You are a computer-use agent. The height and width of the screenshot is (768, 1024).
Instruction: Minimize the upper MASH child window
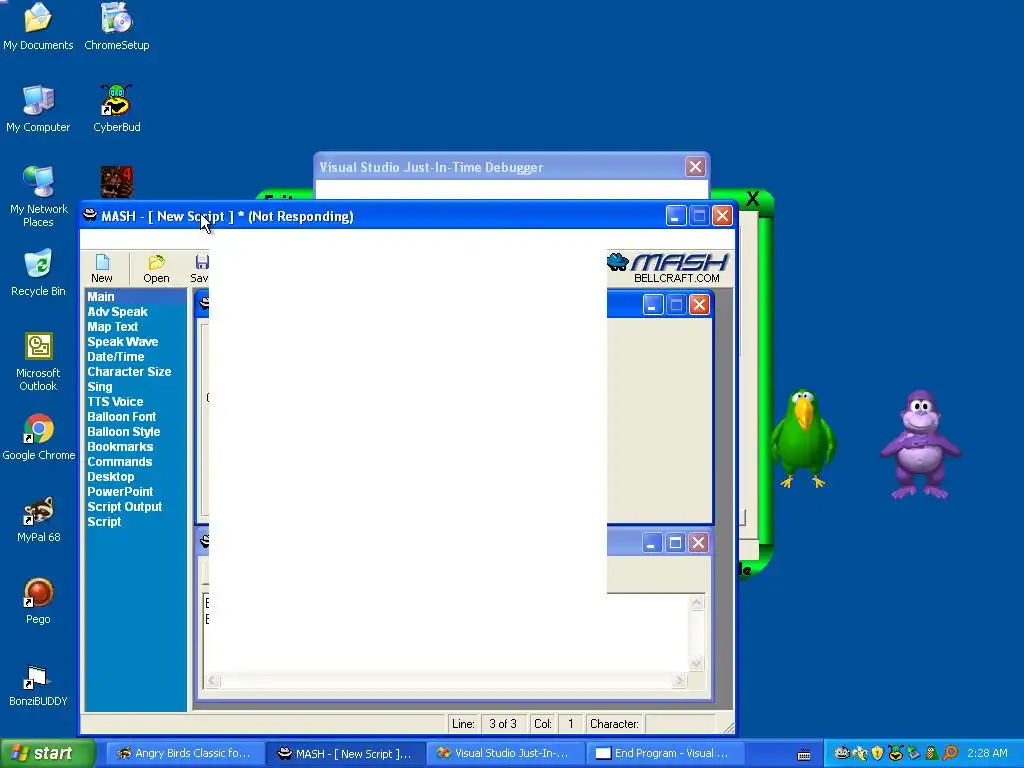point(652,305)
